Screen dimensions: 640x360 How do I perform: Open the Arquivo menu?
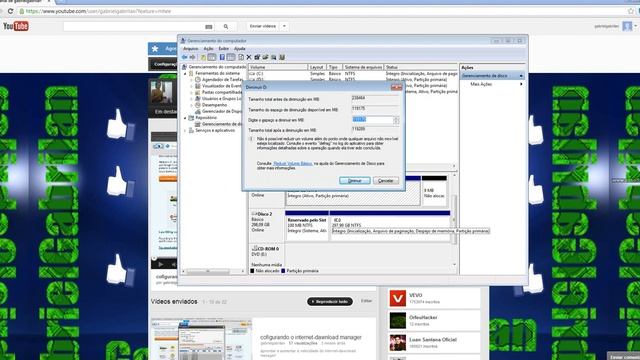[191, 49]
